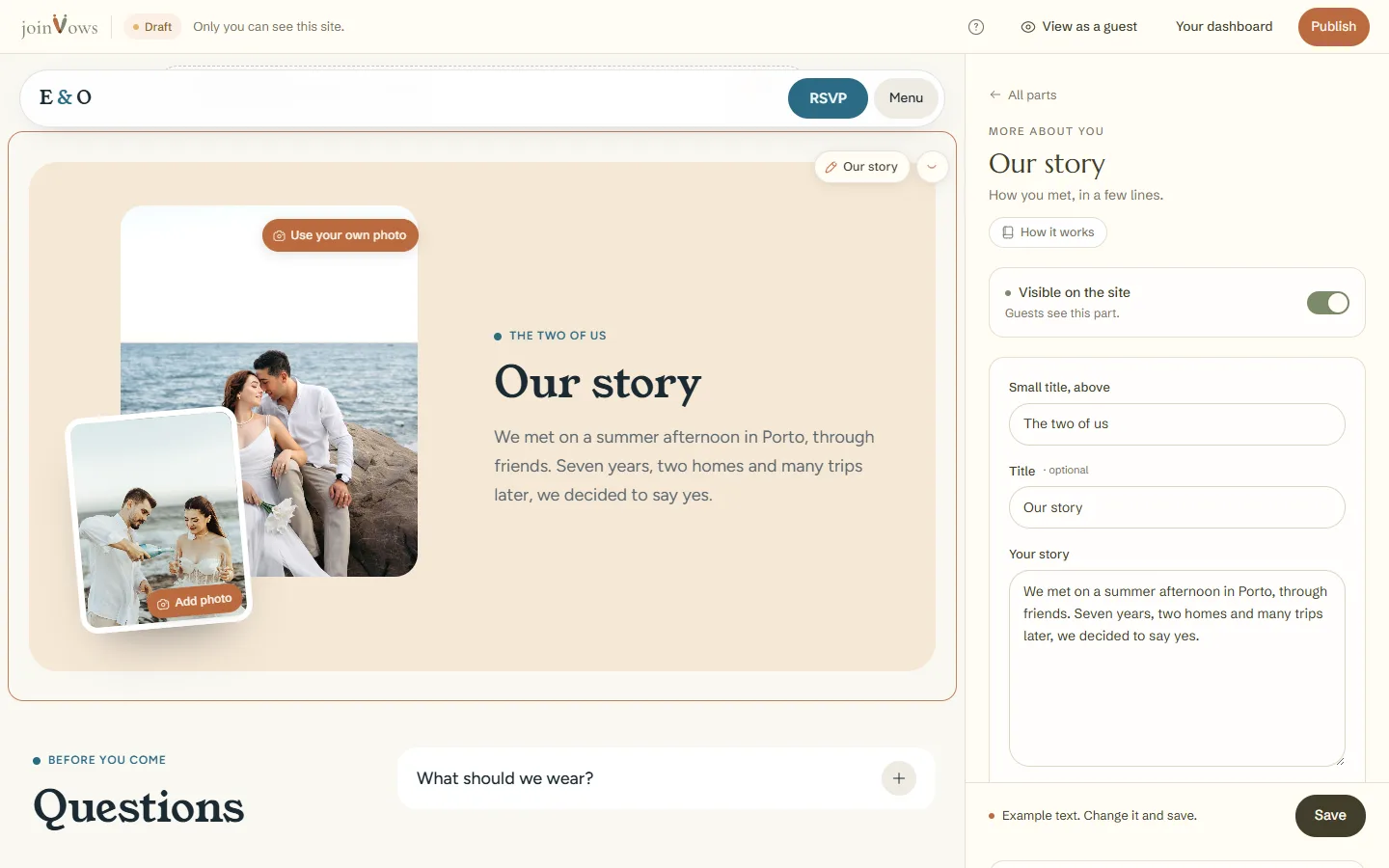Click the 'MORE ABOUT YOU' label

[x=1047, y=131]
